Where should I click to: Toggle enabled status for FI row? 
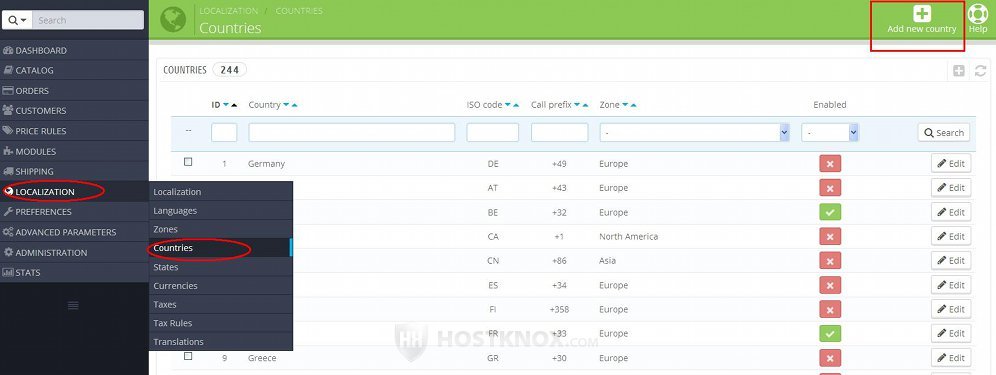coord(830,310)
